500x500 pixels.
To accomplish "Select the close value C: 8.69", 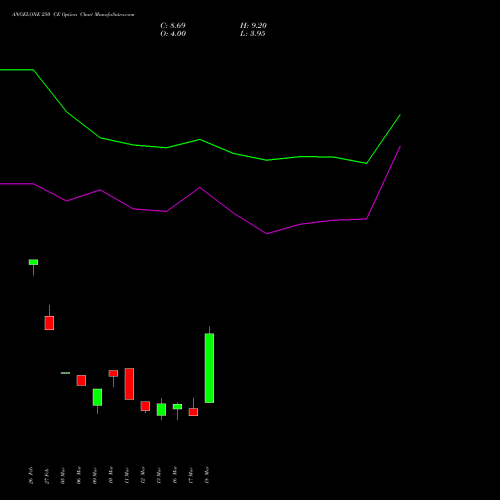I will 173,26.
